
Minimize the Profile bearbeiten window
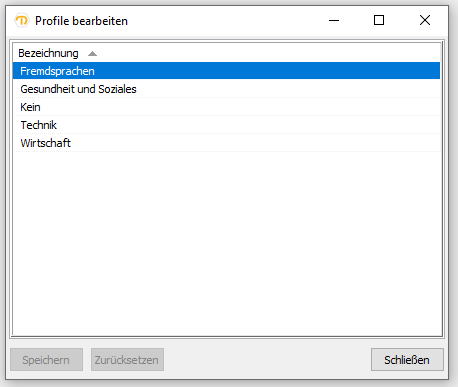pos(334,21)
